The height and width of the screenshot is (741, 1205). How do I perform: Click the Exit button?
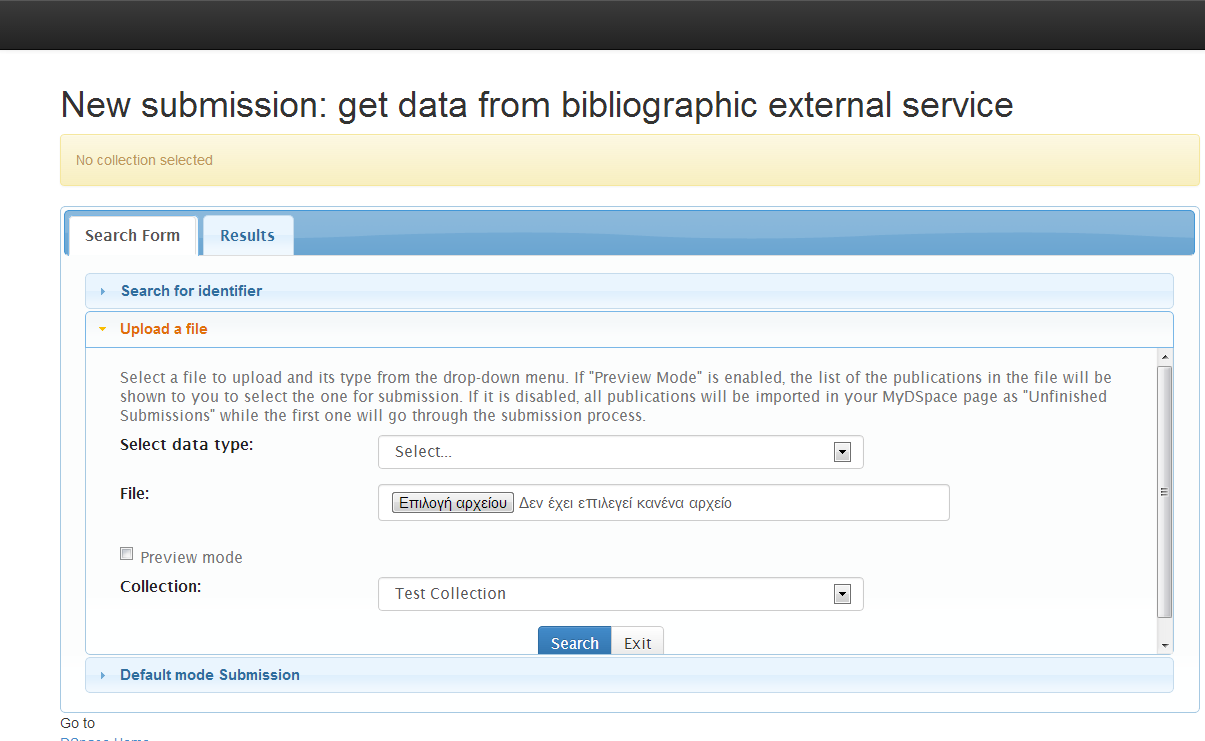[637, 642]
